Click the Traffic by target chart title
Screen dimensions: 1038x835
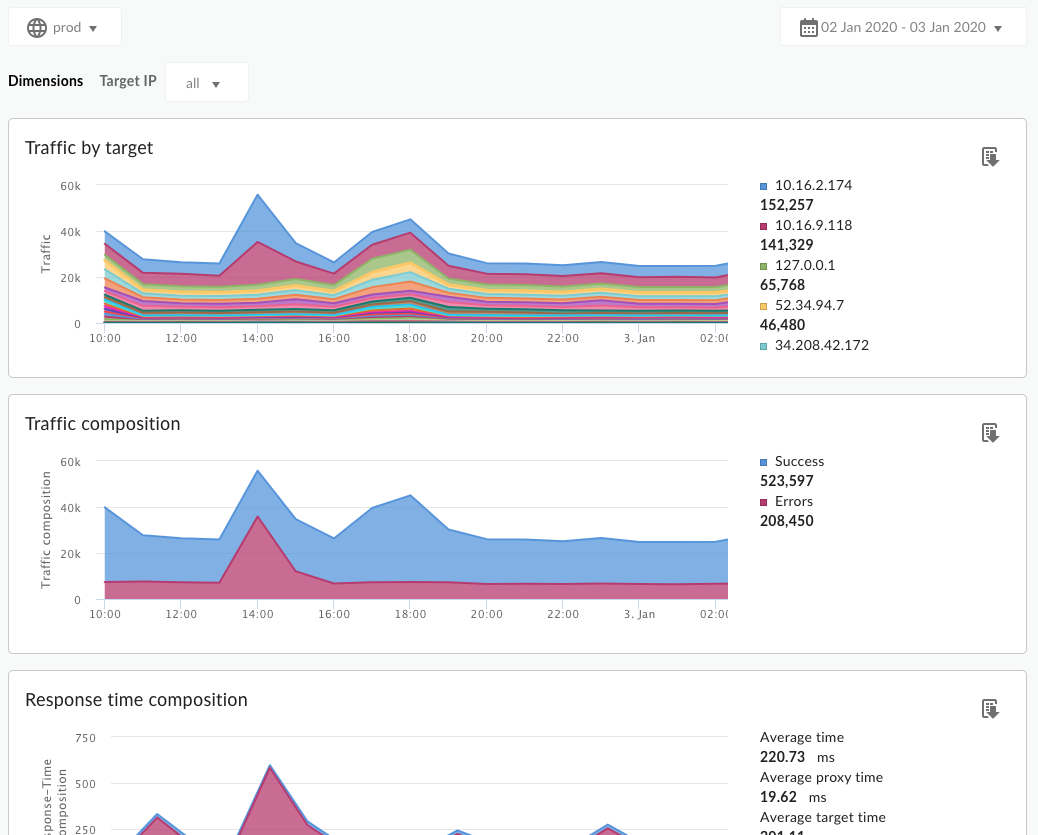pyautogui.click(x=89, y=148)
